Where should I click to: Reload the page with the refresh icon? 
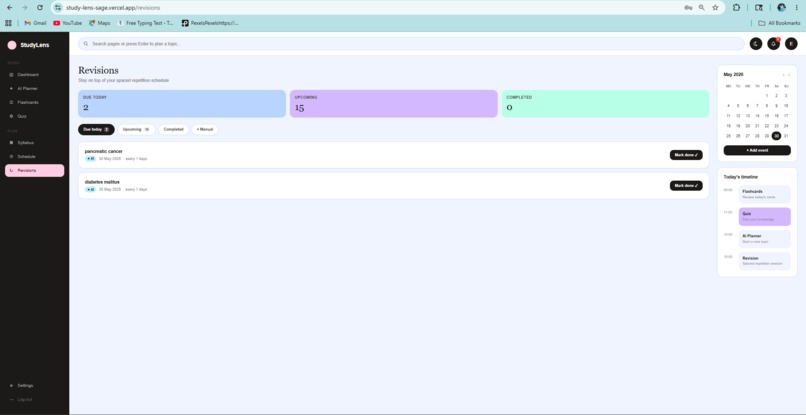[40, 8]
